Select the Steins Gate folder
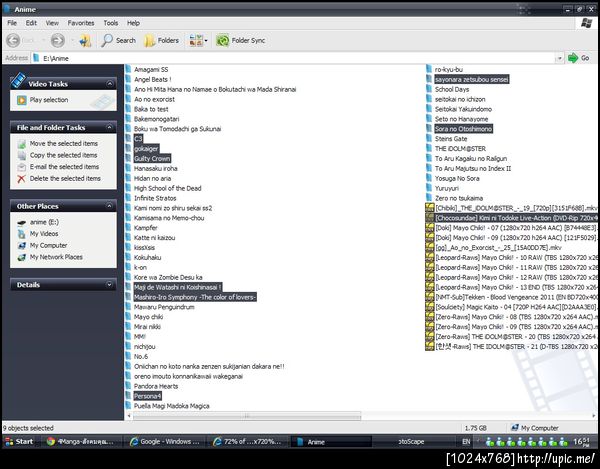 pyautogui.click(x=450, y=138)
